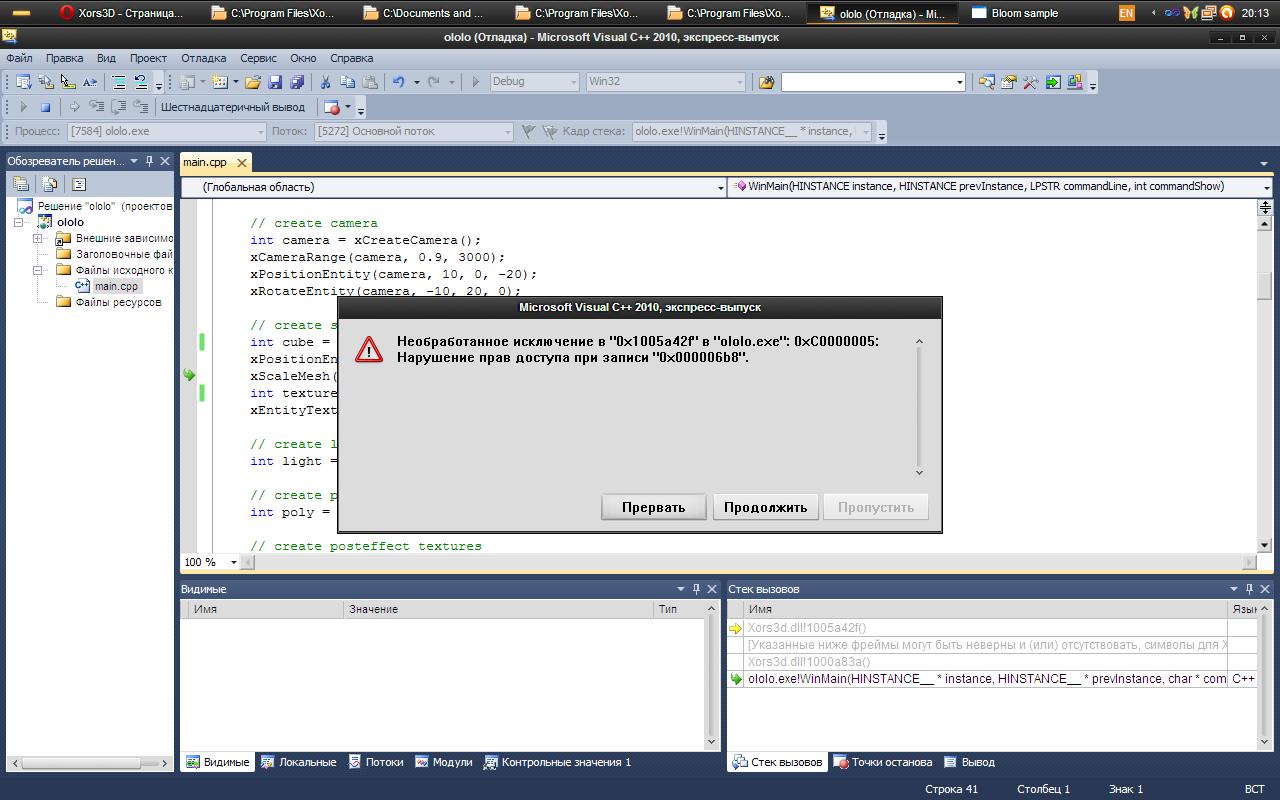Toggle pin on Solution Explorer panel
Screen dimensions: 1280x800
(x=149, y=161)
